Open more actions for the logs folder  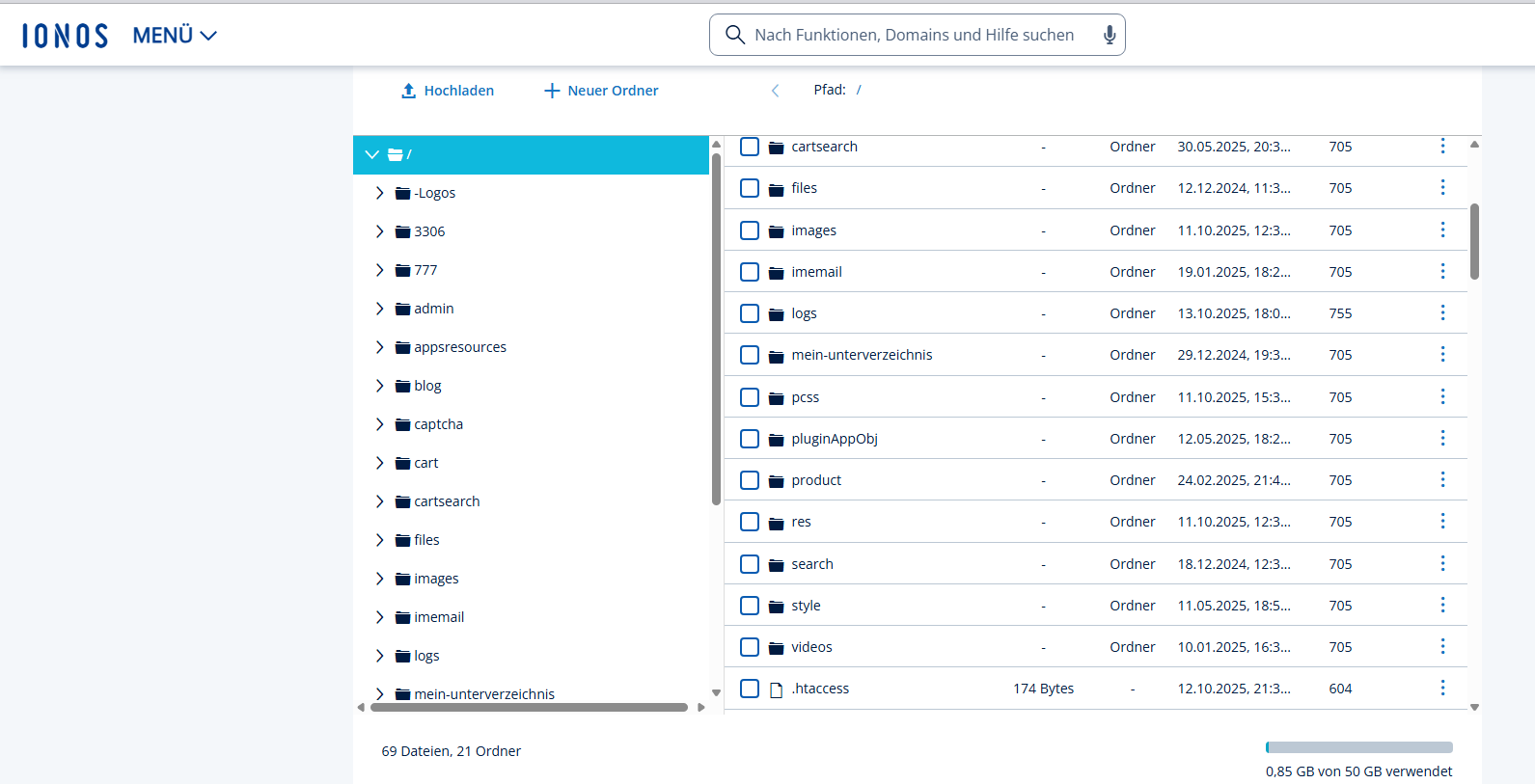point(1442,312)
